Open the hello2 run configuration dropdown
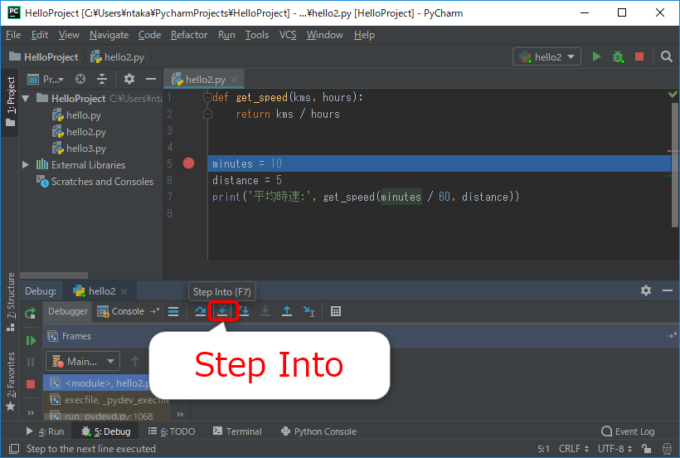Screen dimensions: 680x458 coord(547,57)
